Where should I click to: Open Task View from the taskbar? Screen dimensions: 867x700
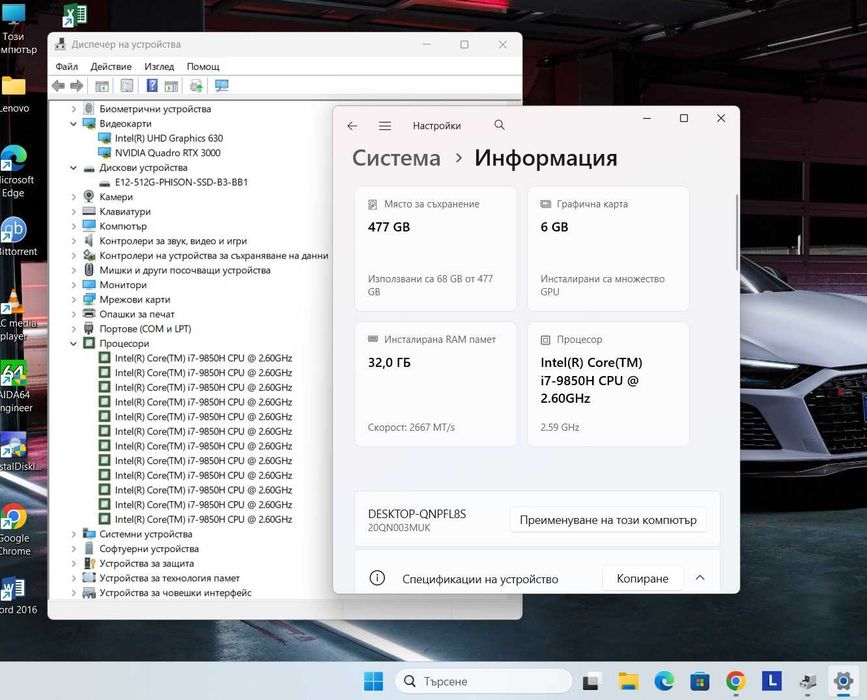[x=592, y=682]
